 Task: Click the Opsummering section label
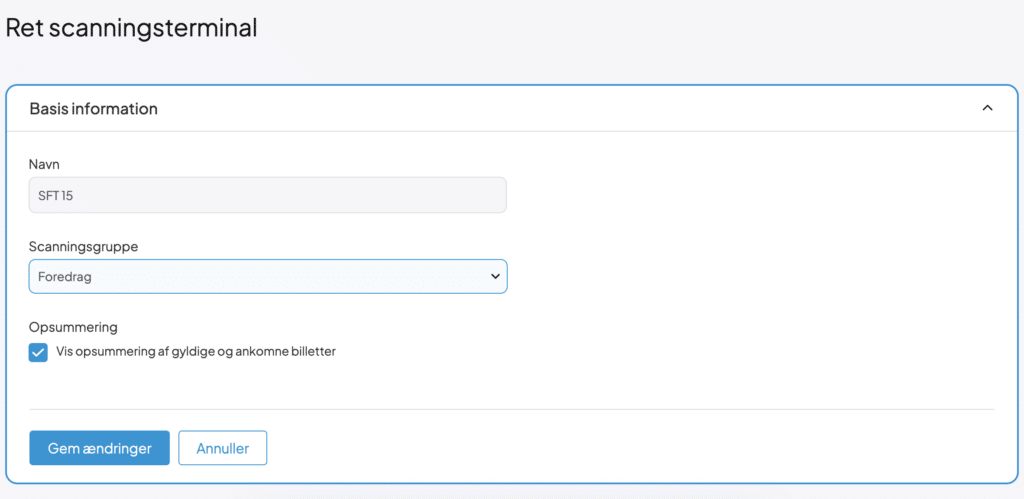(73, 327)
